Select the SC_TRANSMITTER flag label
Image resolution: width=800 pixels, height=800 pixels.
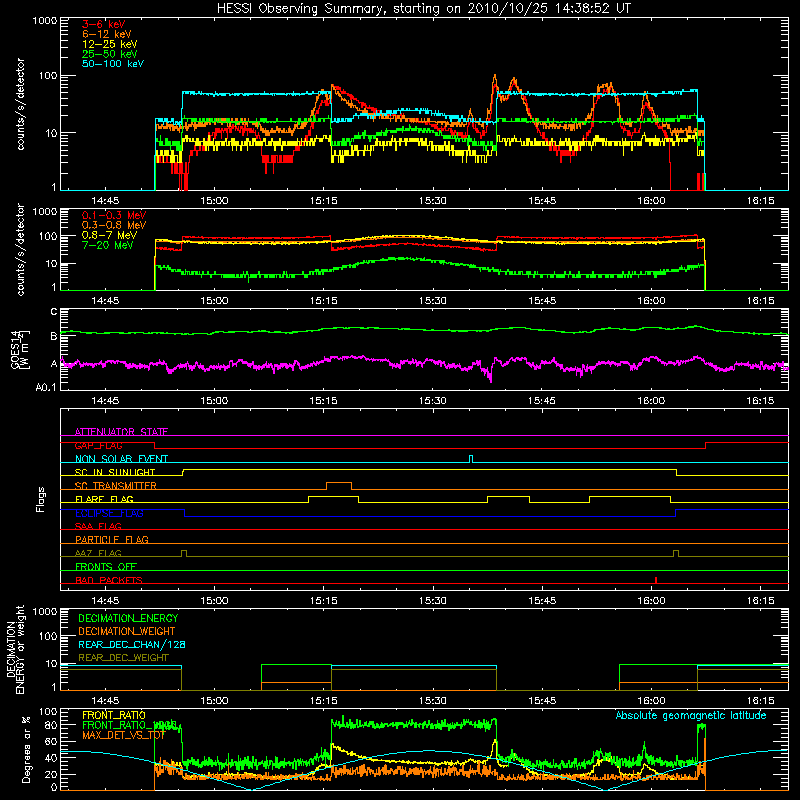(116, 485)
